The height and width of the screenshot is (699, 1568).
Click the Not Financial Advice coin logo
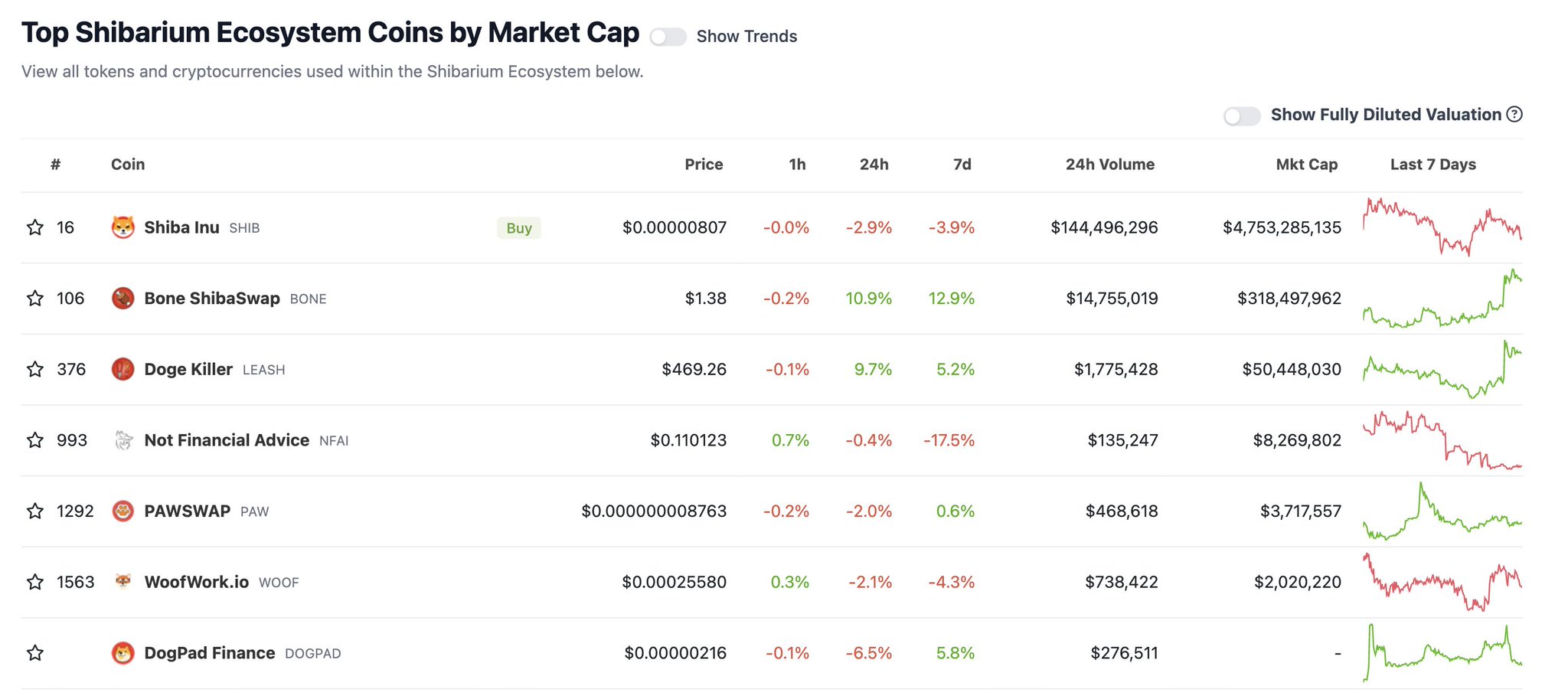click(122, 440)
